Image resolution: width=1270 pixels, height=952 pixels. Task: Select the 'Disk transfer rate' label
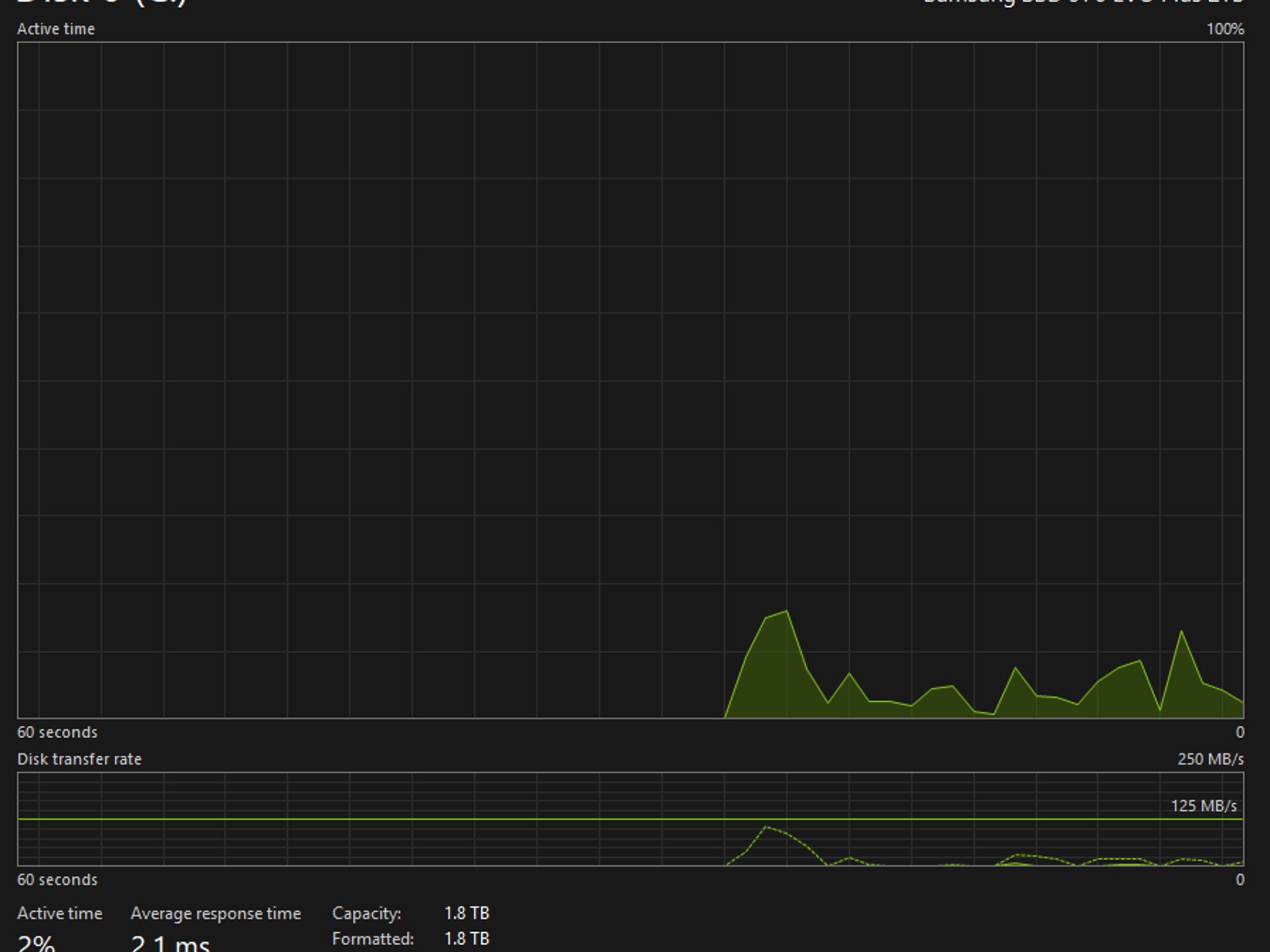[79, 759]
